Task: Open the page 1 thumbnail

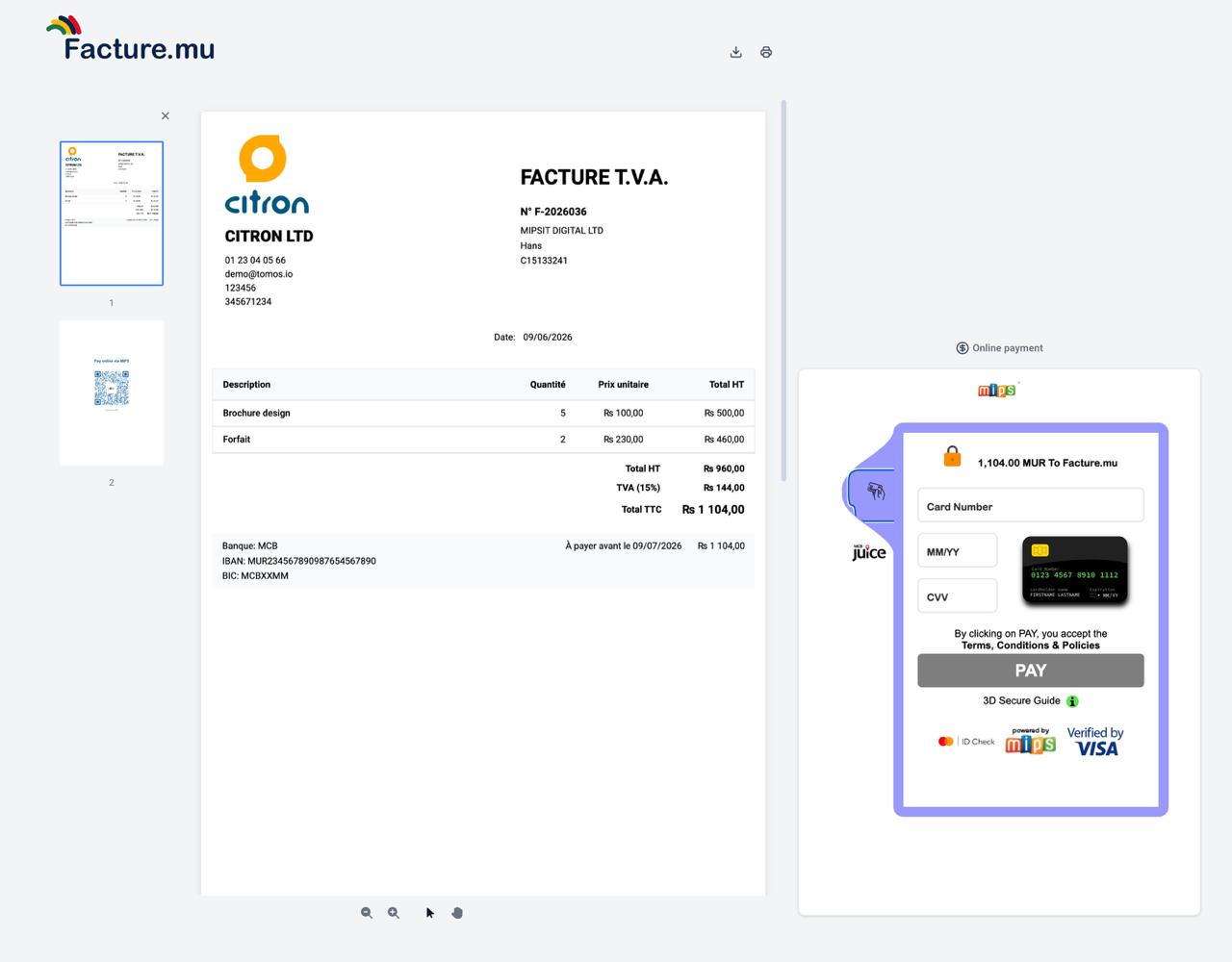Action: coord(112,214)
